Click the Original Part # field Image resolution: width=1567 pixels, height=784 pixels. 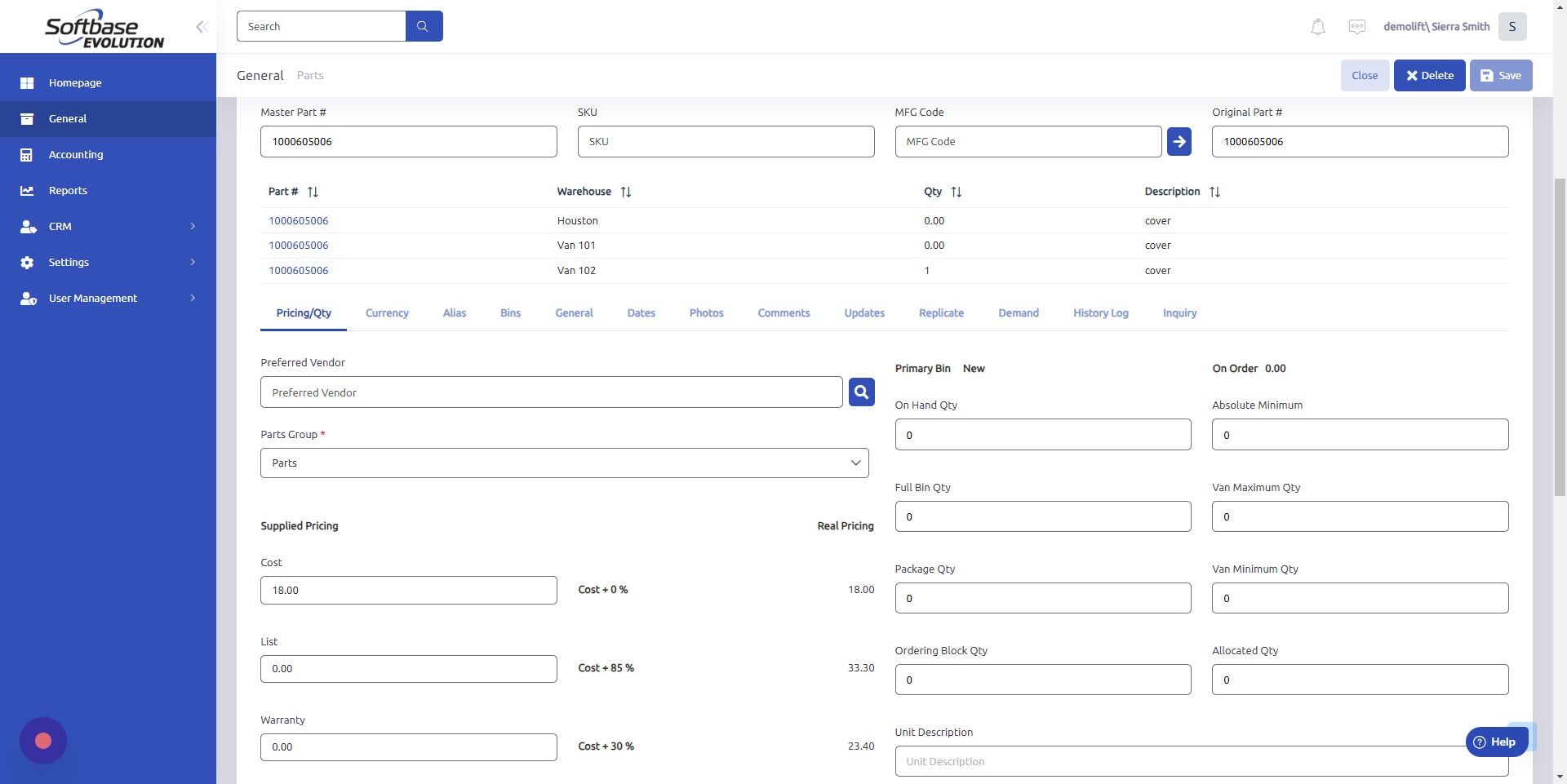pyautogui.click(x=1360, y=141)
